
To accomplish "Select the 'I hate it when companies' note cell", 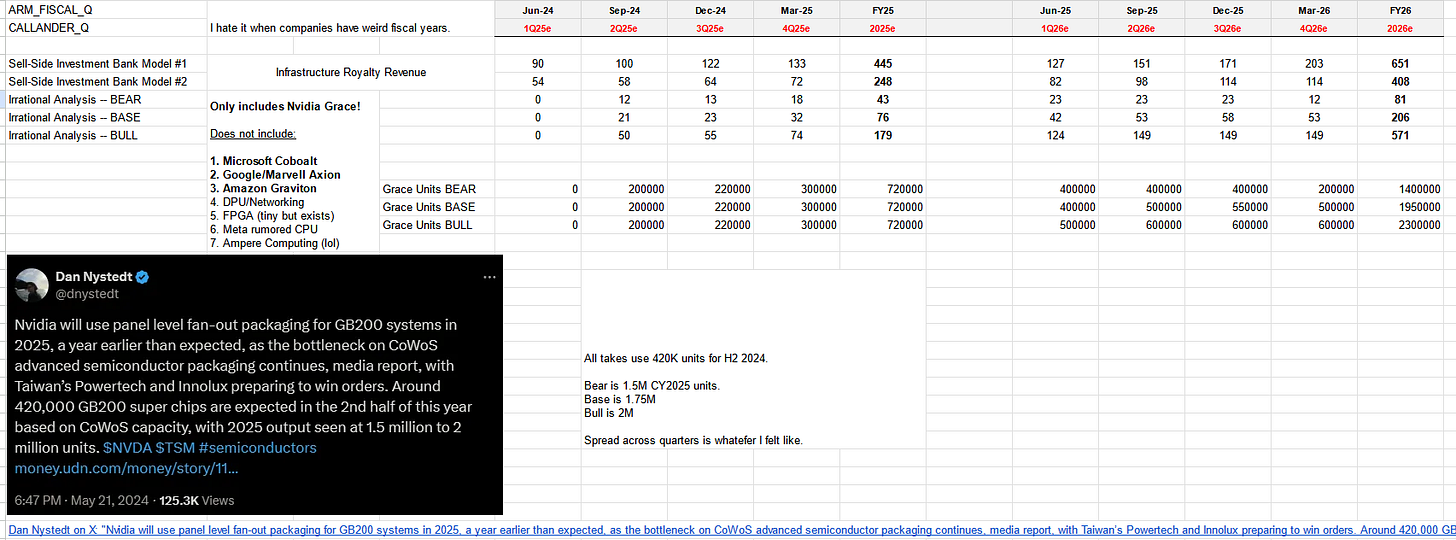I will (330, 27).
